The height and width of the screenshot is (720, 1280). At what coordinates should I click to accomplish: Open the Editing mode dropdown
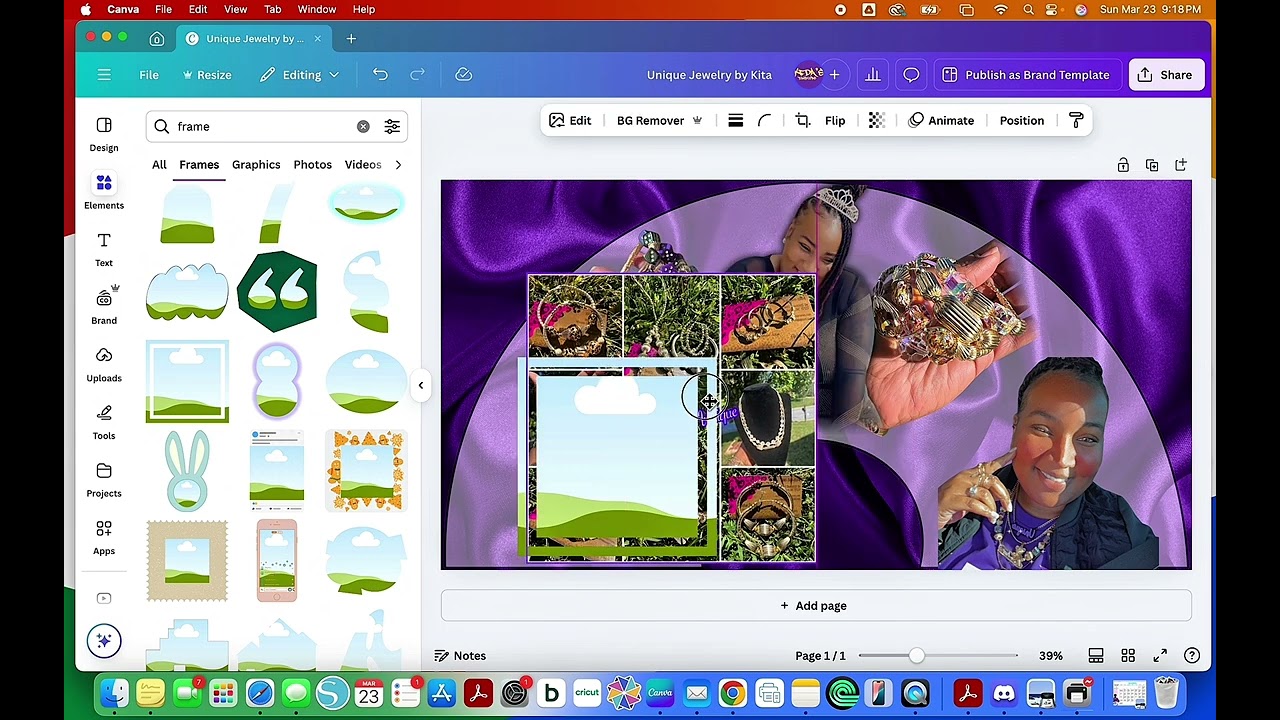click(299, 75)
